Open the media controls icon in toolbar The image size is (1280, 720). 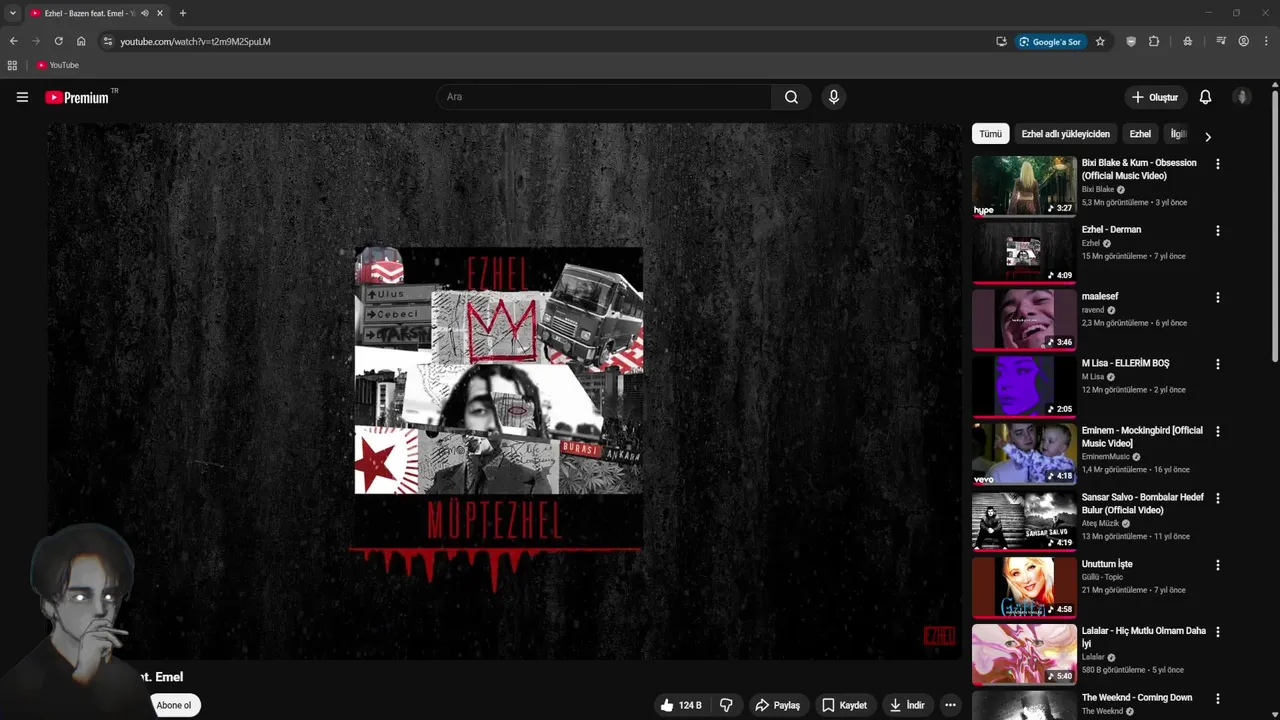click(1221, 41)
